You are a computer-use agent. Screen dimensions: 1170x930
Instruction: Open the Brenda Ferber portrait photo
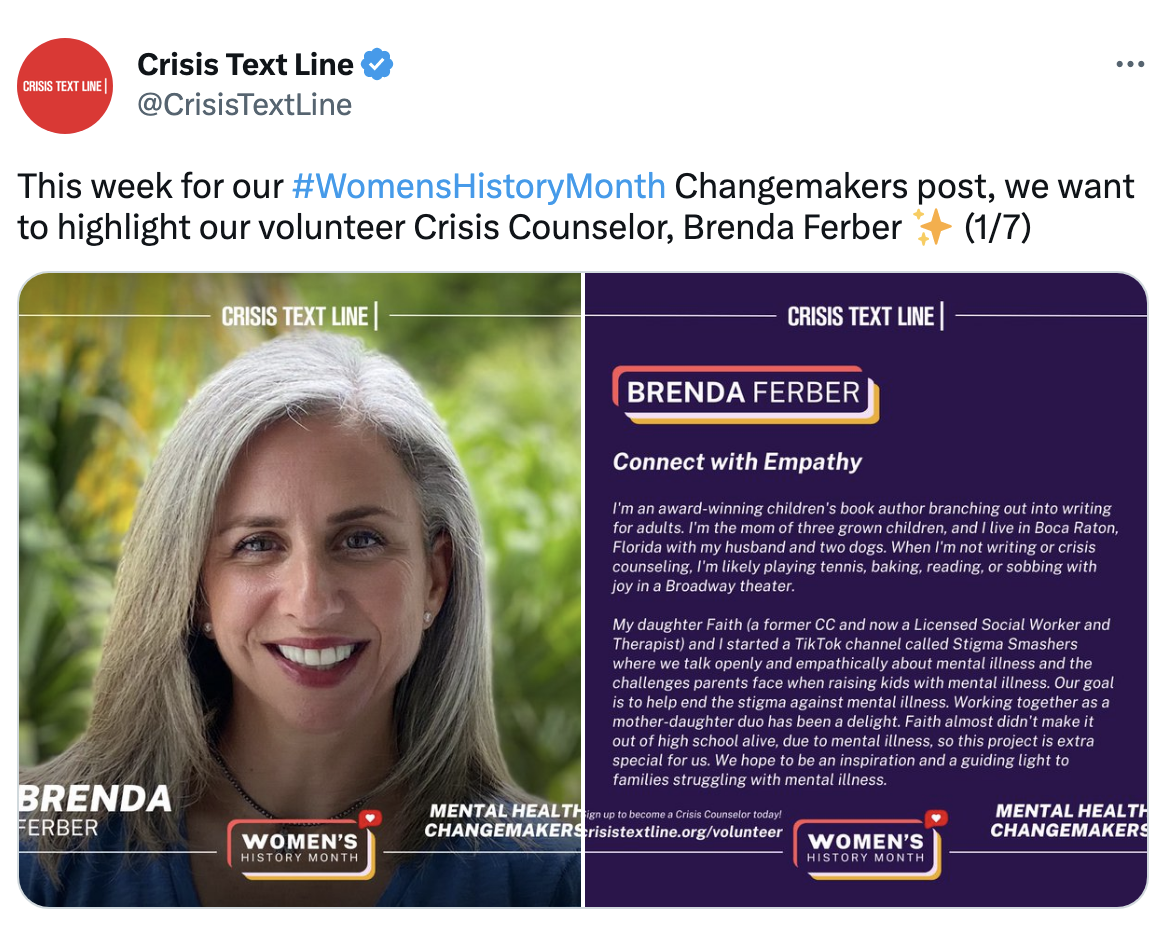300,590
